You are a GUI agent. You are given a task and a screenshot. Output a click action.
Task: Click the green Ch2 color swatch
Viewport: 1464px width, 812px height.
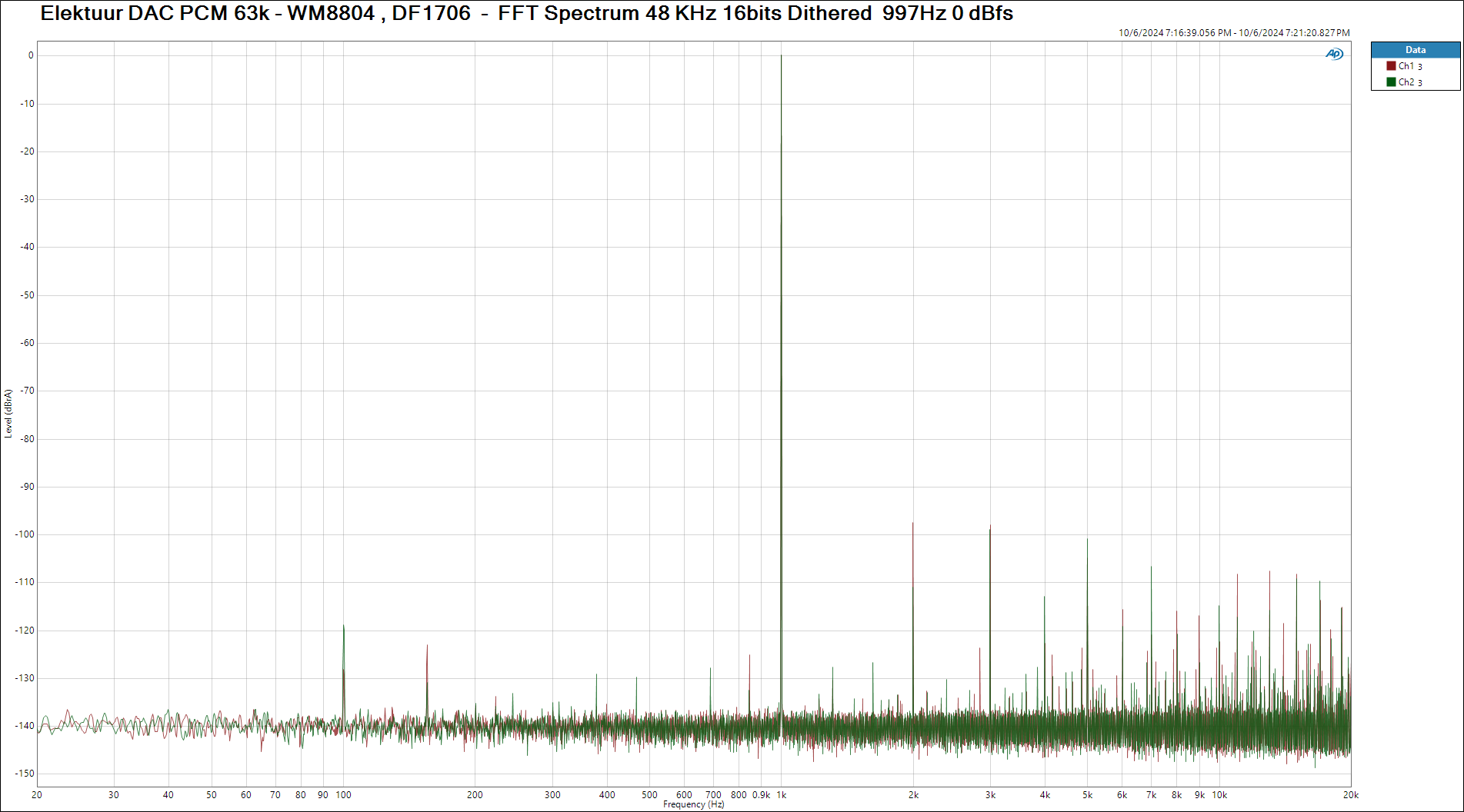click(x=1391, y=82)
